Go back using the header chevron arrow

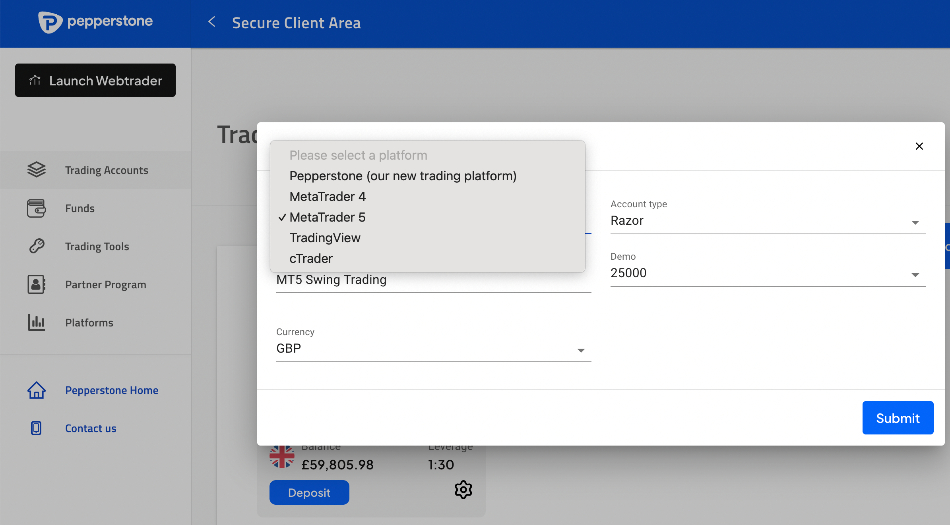coord(211,22)
